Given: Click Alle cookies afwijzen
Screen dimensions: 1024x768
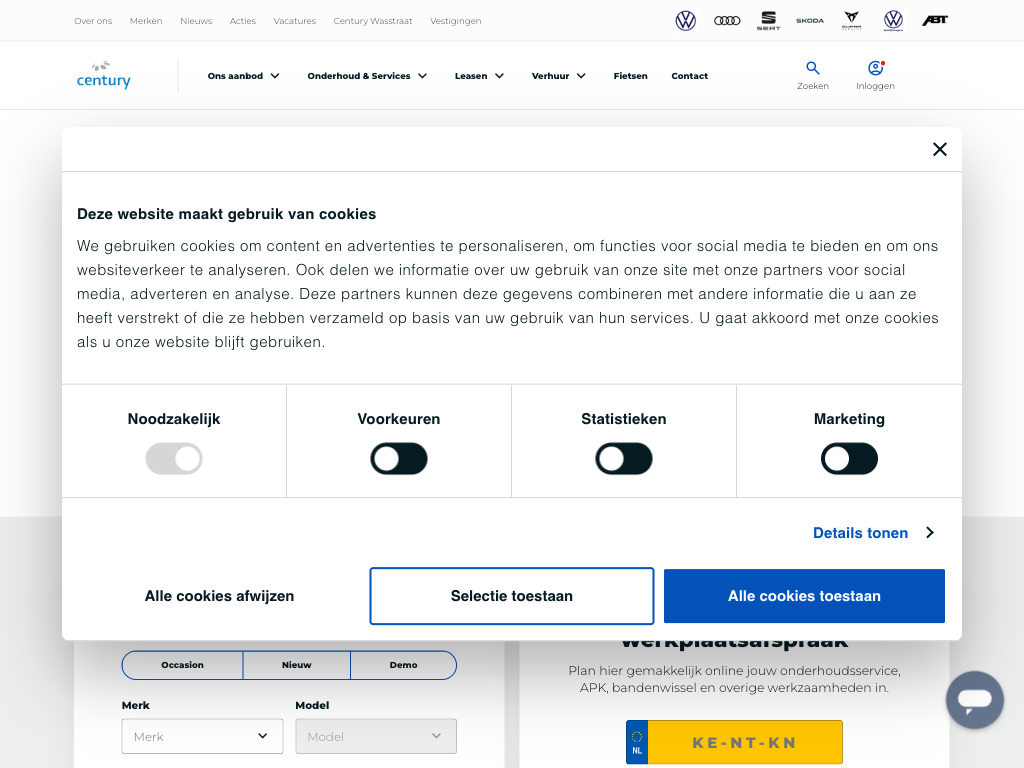Looking at the screenshot, I should (219, 596).
